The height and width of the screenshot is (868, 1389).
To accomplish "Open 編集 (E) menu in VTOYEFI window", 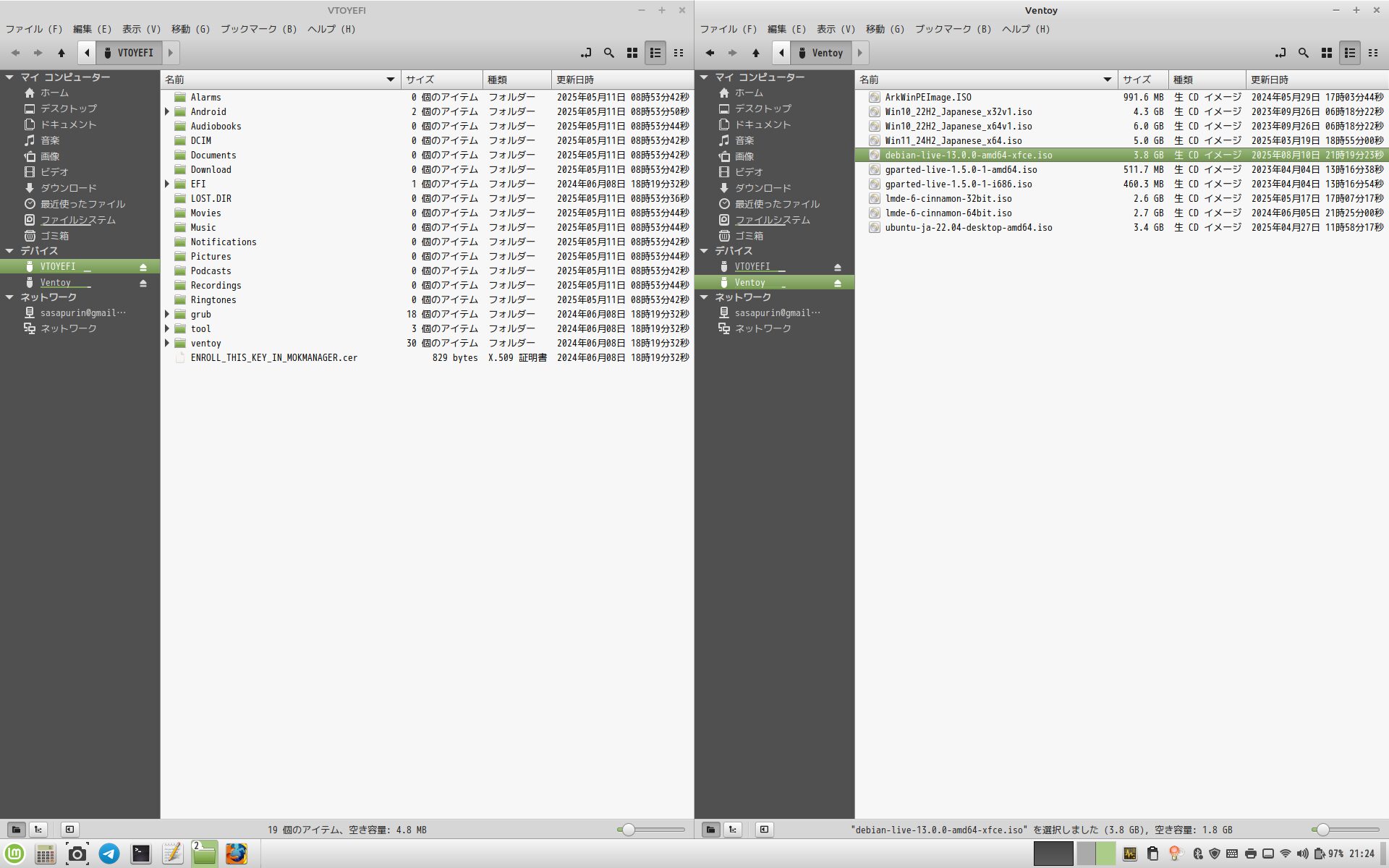I will click(92, 29).
